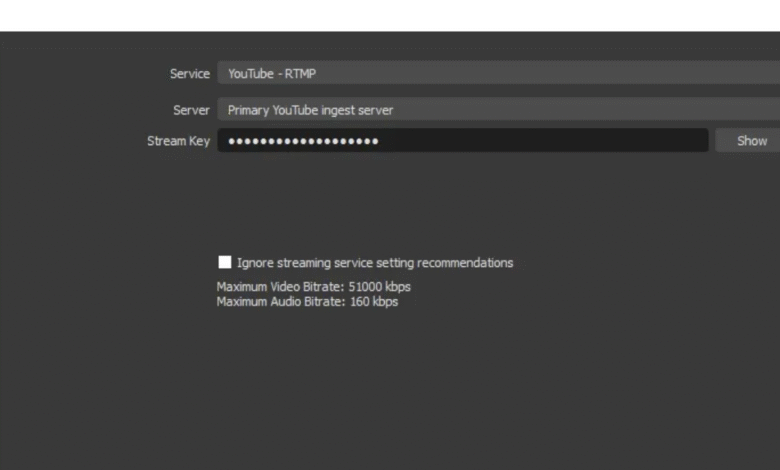Click the Maximum Audio Bitrate text line
The width and height of the screenshot is (780, 470).
(x=307, y=302)
